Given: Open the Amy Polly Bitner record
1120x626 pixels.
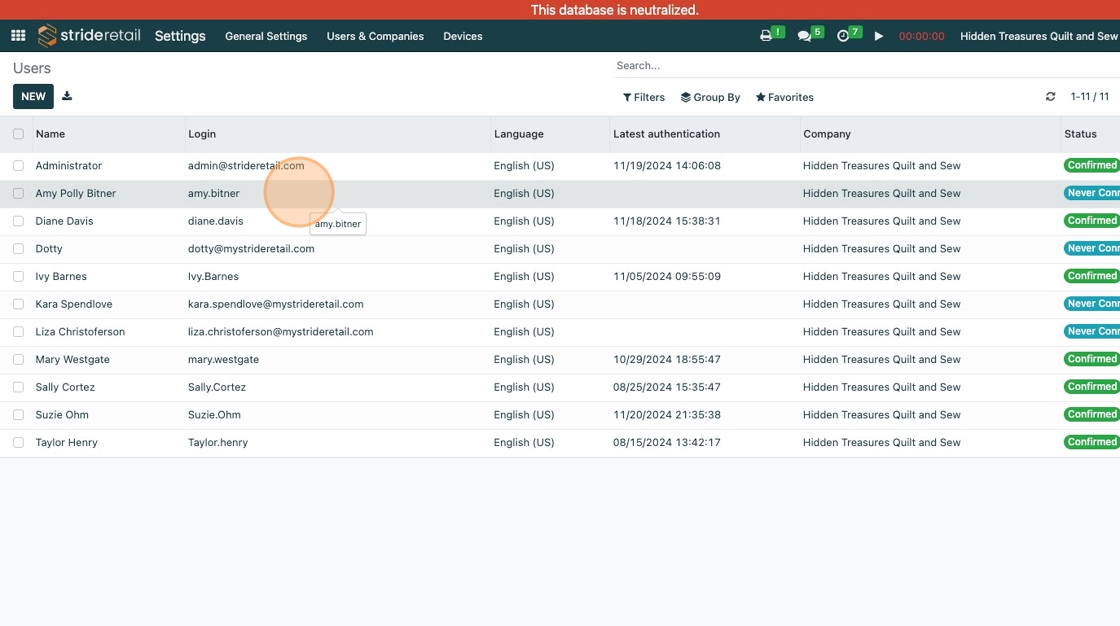Looking at the screenshot, I should point(76,193).
